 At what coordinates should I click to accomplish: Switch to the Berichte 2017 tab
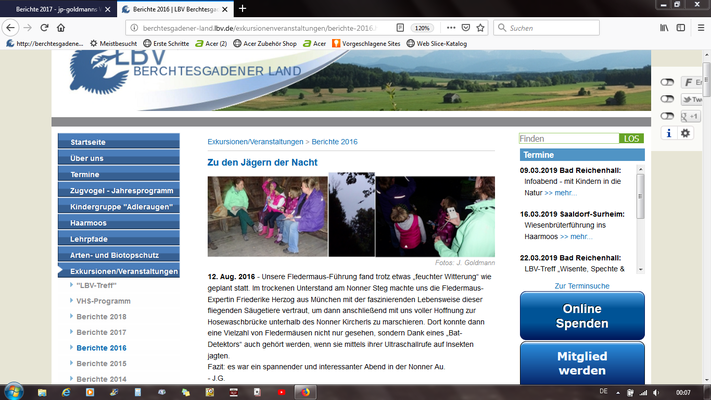pyautogui.click(x=57, y=9)
